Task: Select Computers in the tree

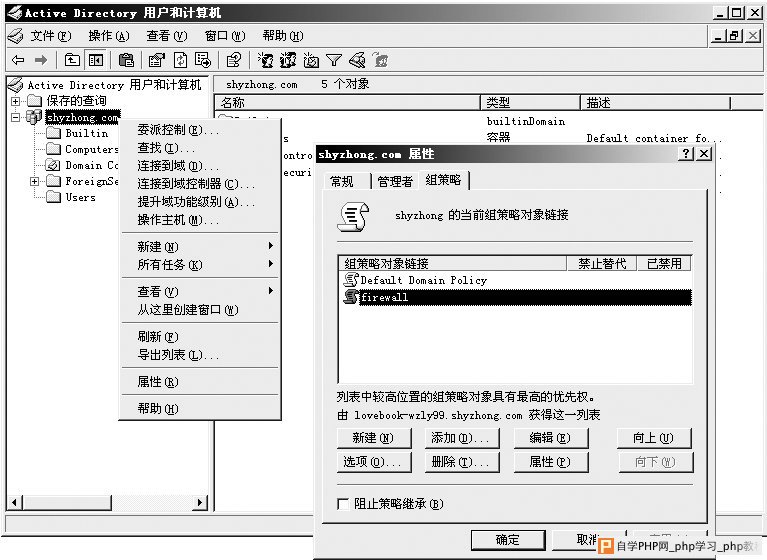Action: 92,149
